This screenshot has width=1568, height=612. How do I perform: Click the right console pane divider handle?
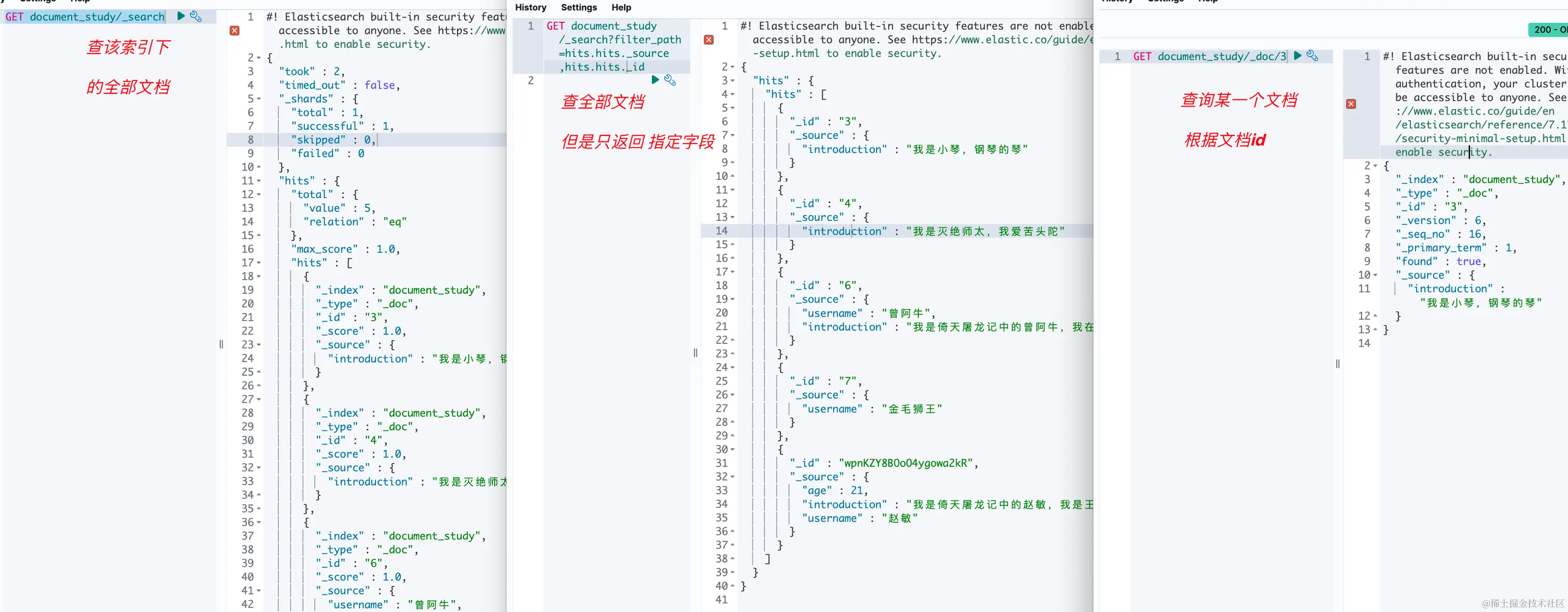click(x=1337, y=364)
